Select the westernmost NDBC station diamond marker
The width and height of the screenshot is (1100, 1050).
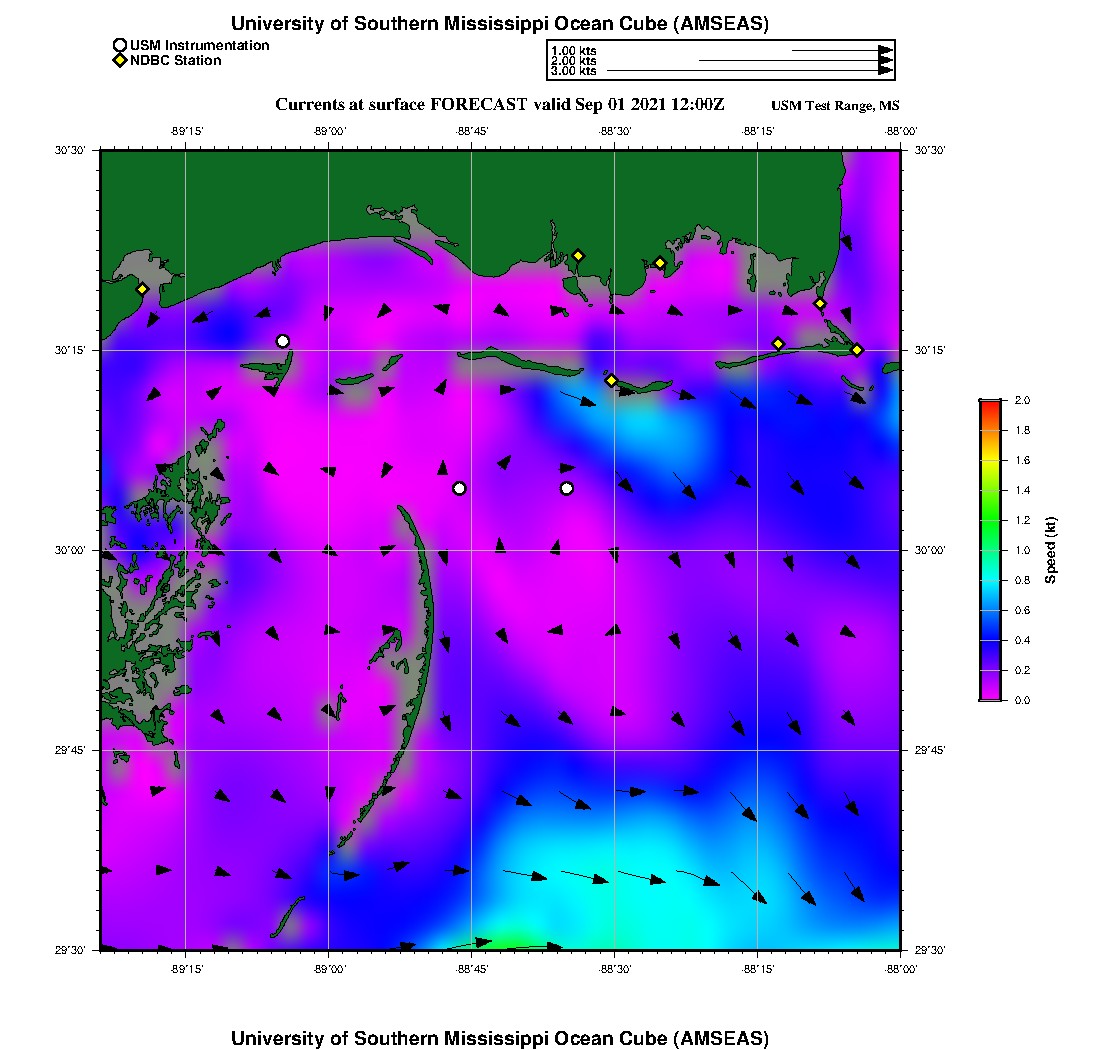(x=143, y=289)
